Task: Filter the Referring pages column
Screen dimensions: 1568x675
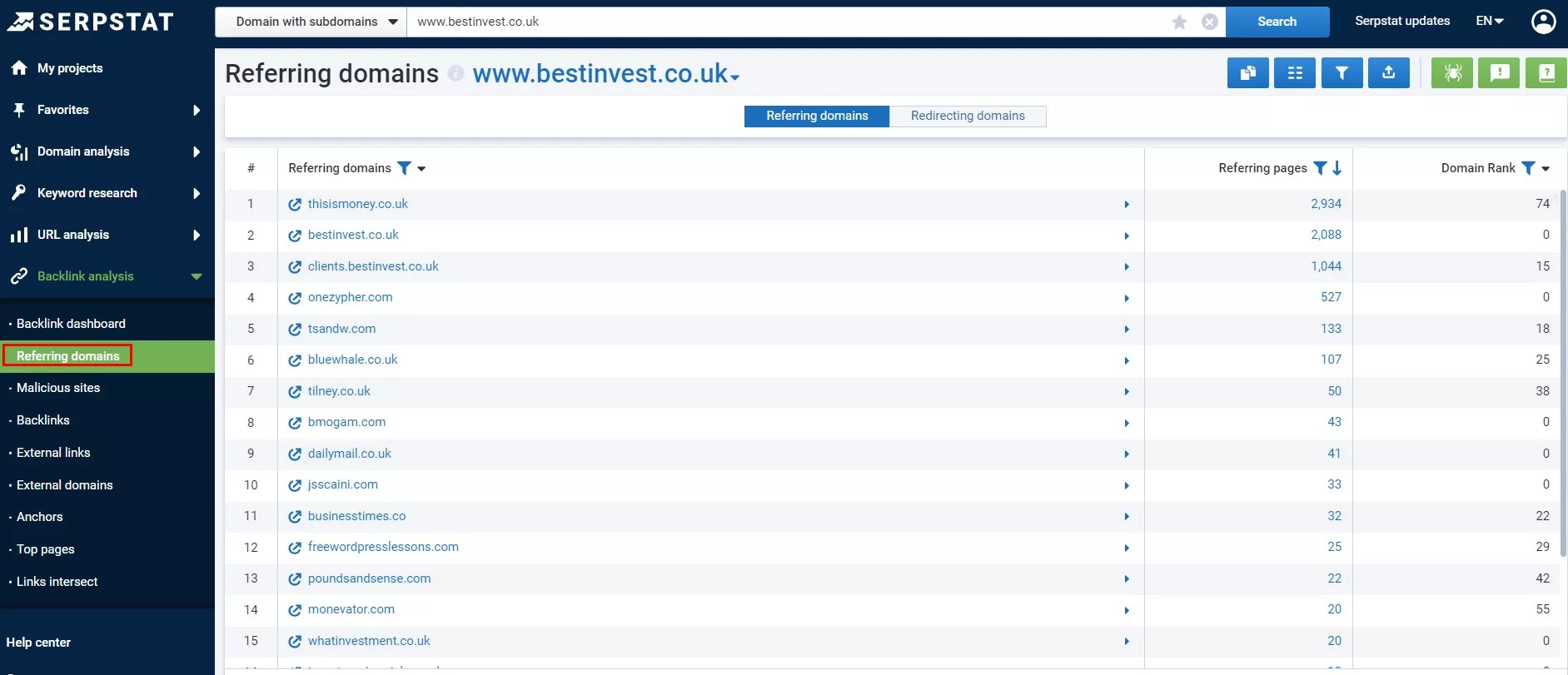Action: (x=1320, y=168)
